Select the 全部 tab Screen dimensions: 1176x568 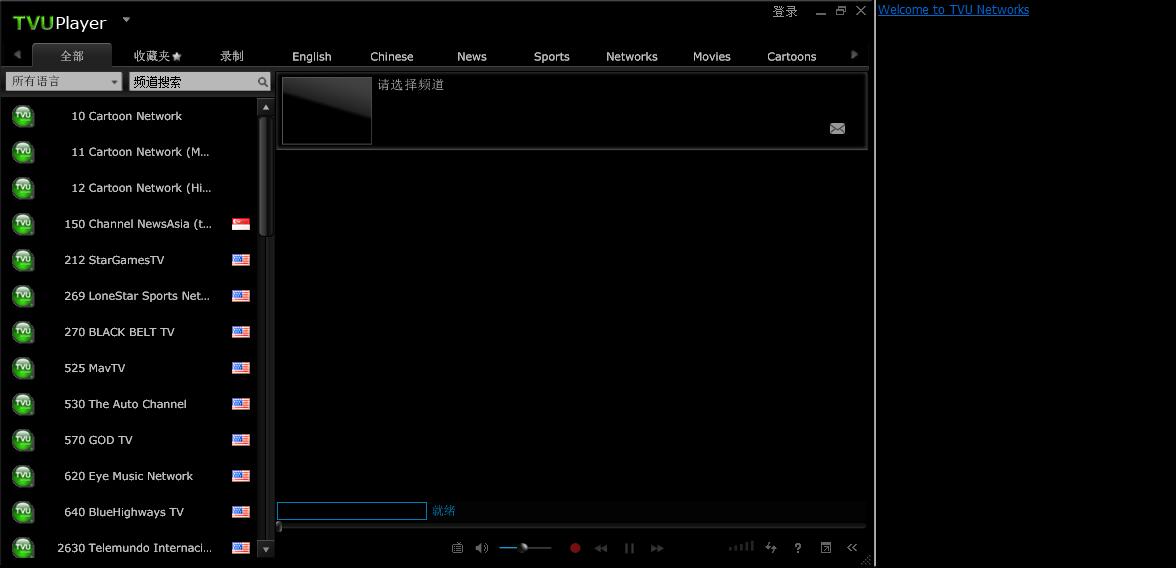(72, 56)
